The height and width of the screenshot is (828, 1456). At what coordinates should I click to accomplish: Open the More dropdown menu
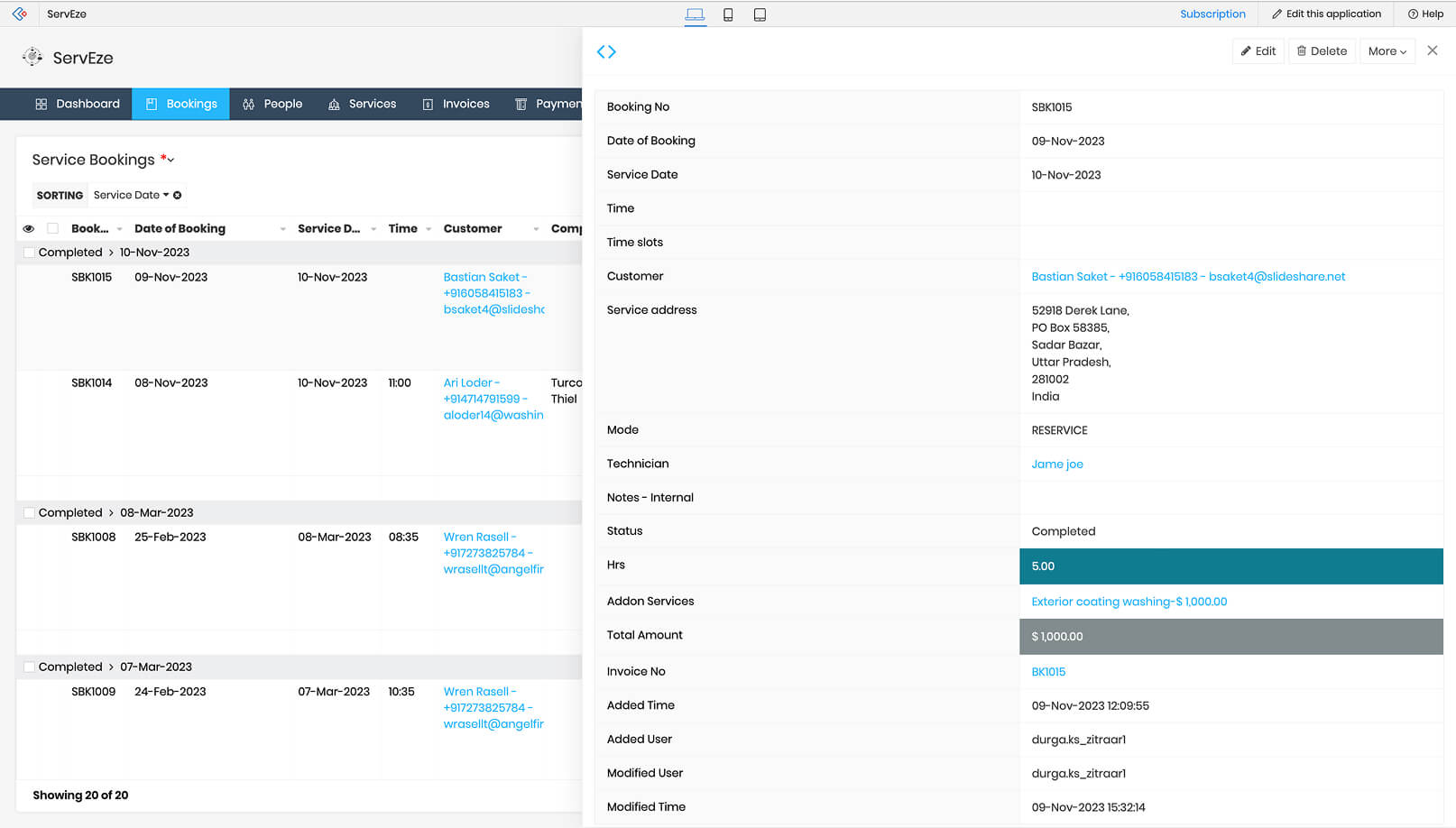click(x=1387, y=51)
